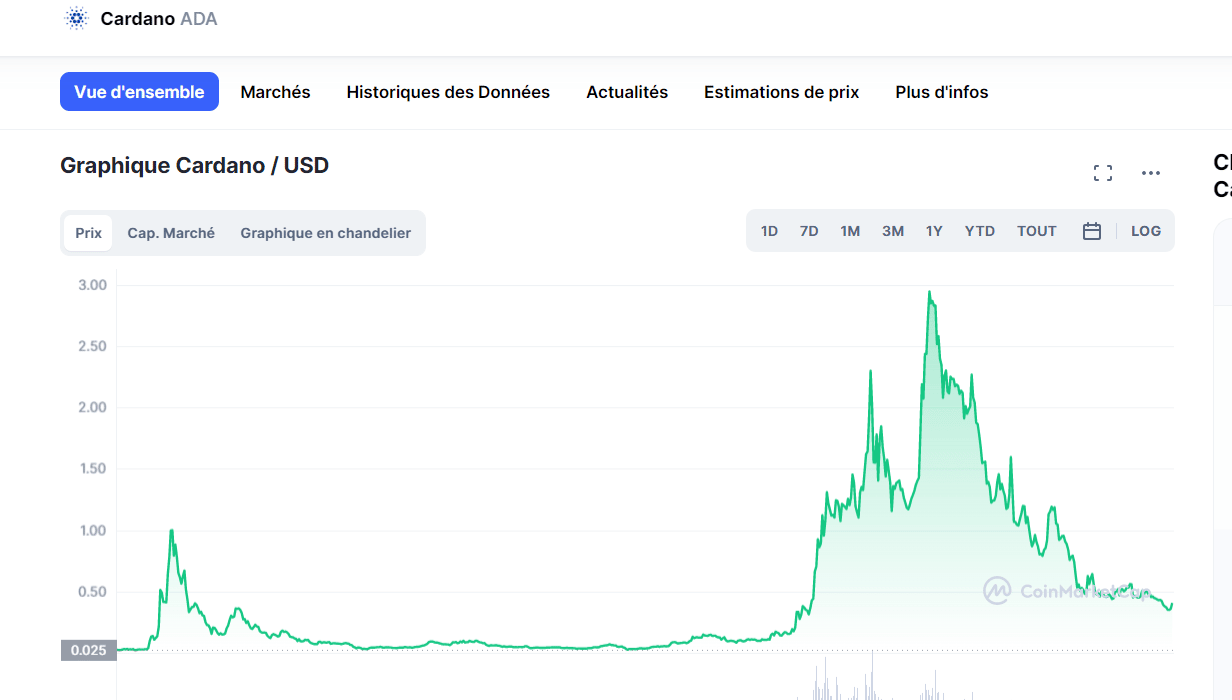Open the chart more options menu

[1151, 173]
